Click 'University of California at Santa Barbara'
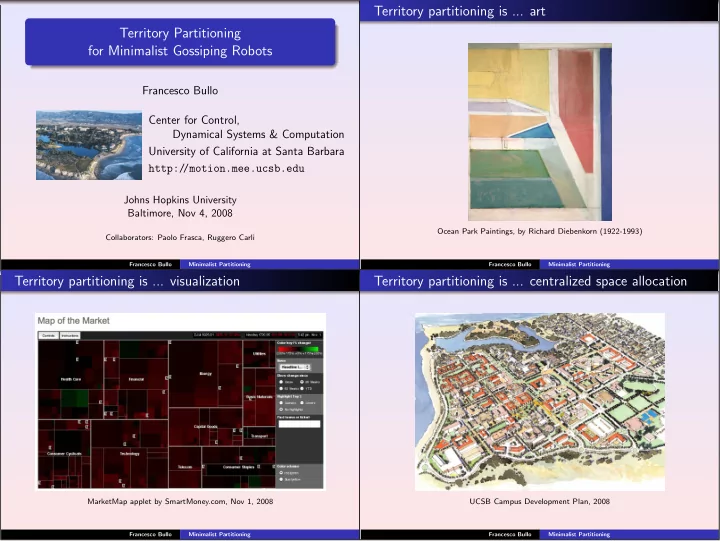Viewport: 720px width, 541px height. (246, 151)
